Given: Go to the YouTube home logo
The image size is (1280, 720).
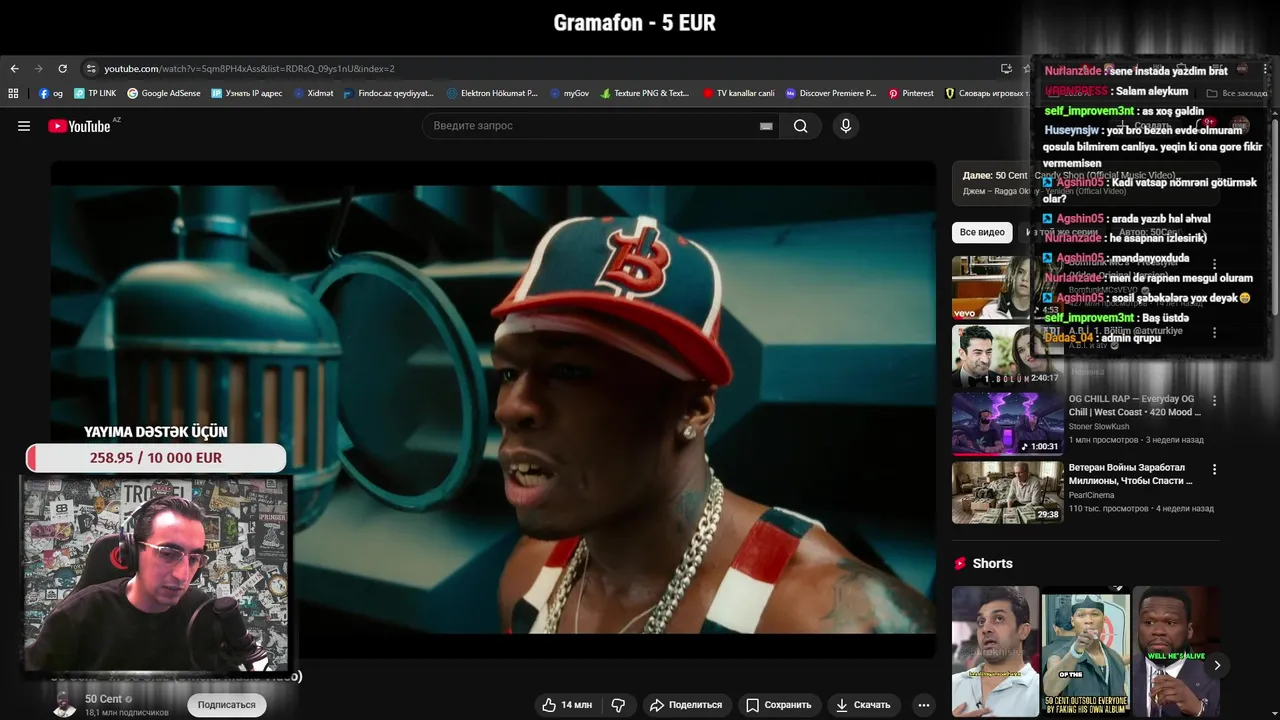Looking at the screenshot, I should coord(79,126).
